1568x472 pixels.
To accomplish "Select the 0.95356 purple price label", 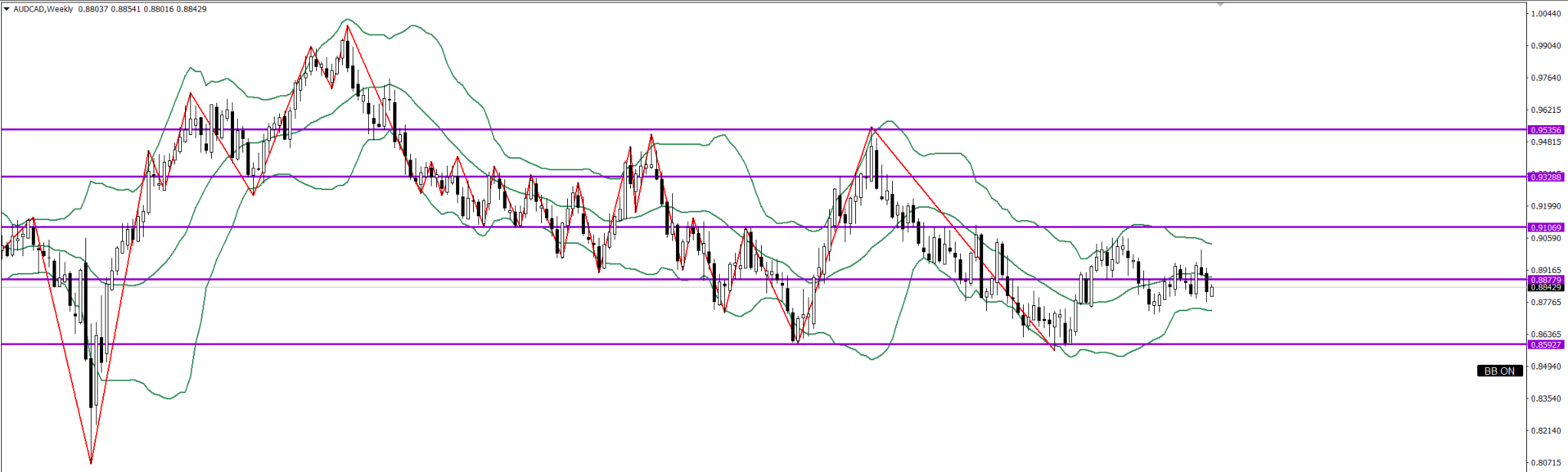I will coord(1546,130).
